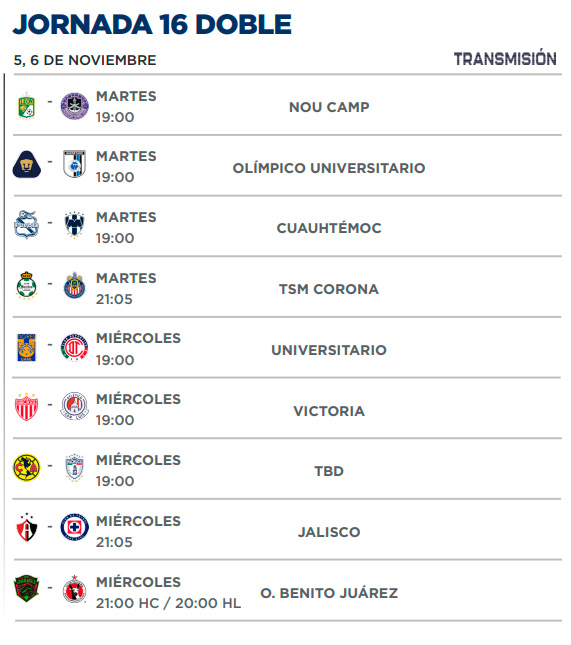Select the Santos Laguna crest

[x=26, y=285]
